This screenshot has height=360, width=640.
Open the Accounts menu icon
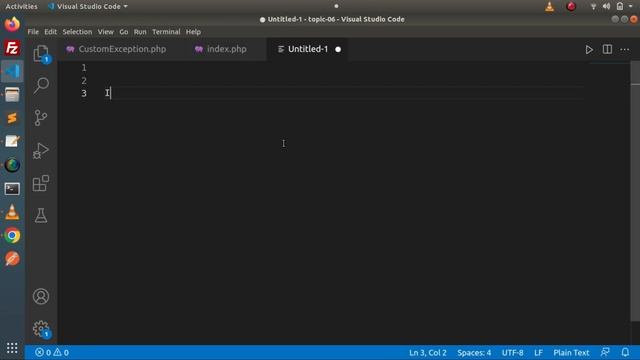coord(41,296)
